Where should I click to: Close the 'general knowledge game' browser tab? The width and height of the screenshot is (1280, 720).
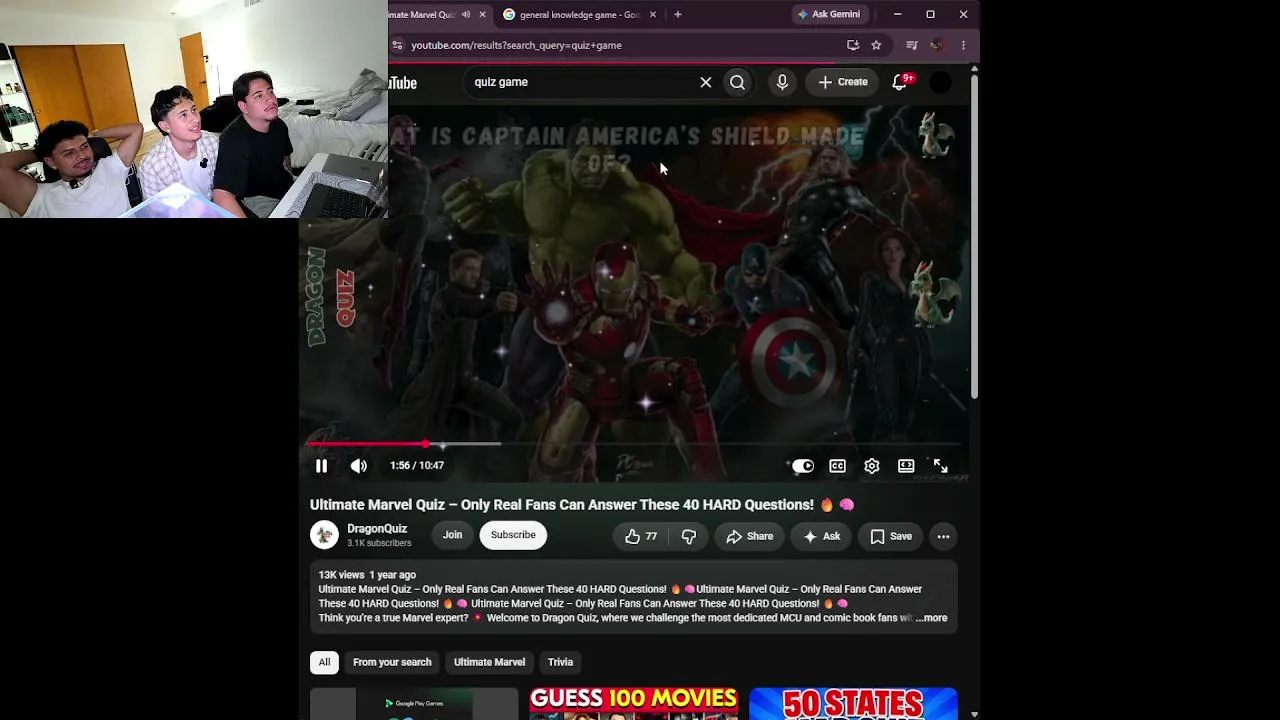pyautogui.click(x=653, y=15)
